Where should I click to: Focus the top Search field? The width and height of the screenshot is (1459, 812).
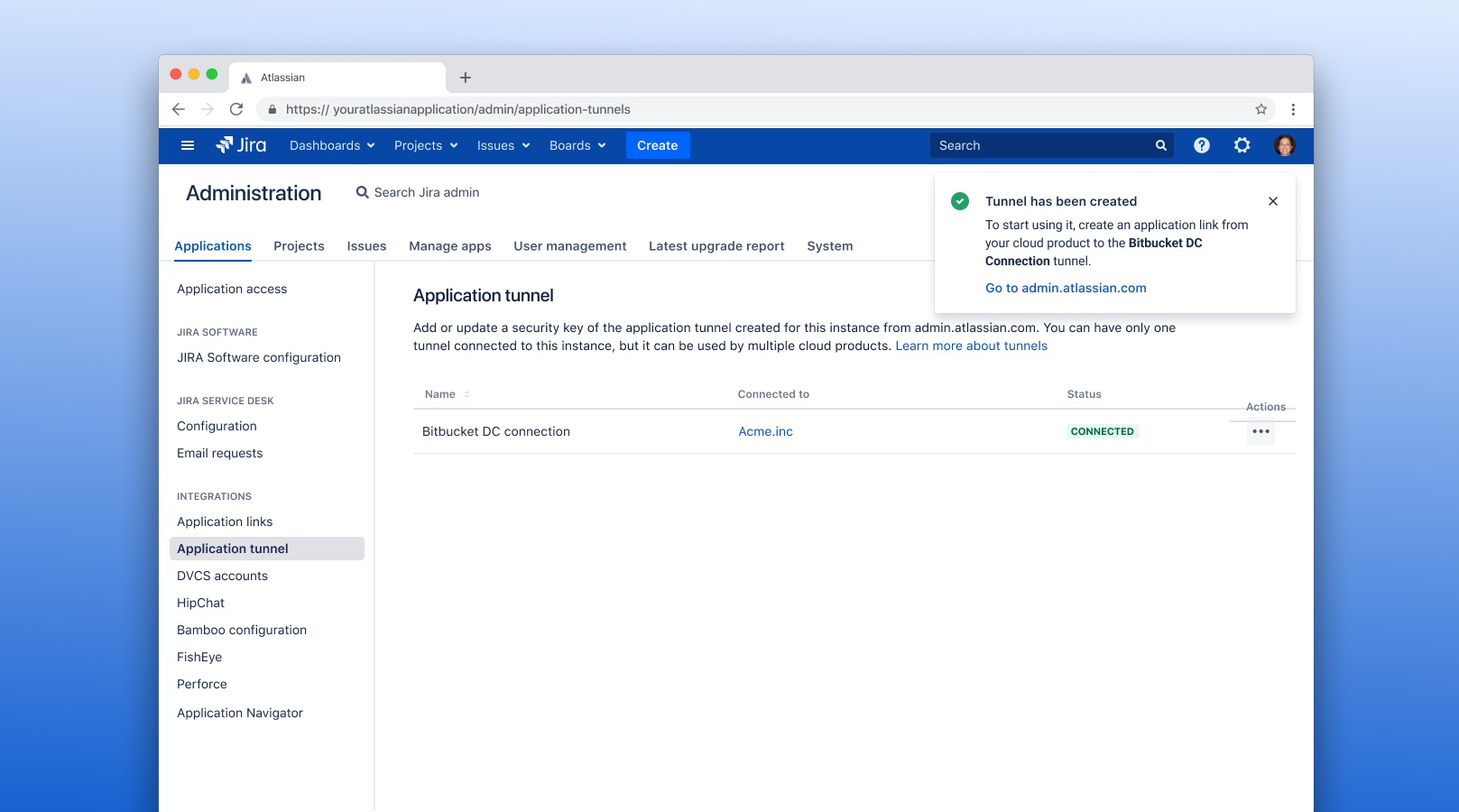(1051, 145)
